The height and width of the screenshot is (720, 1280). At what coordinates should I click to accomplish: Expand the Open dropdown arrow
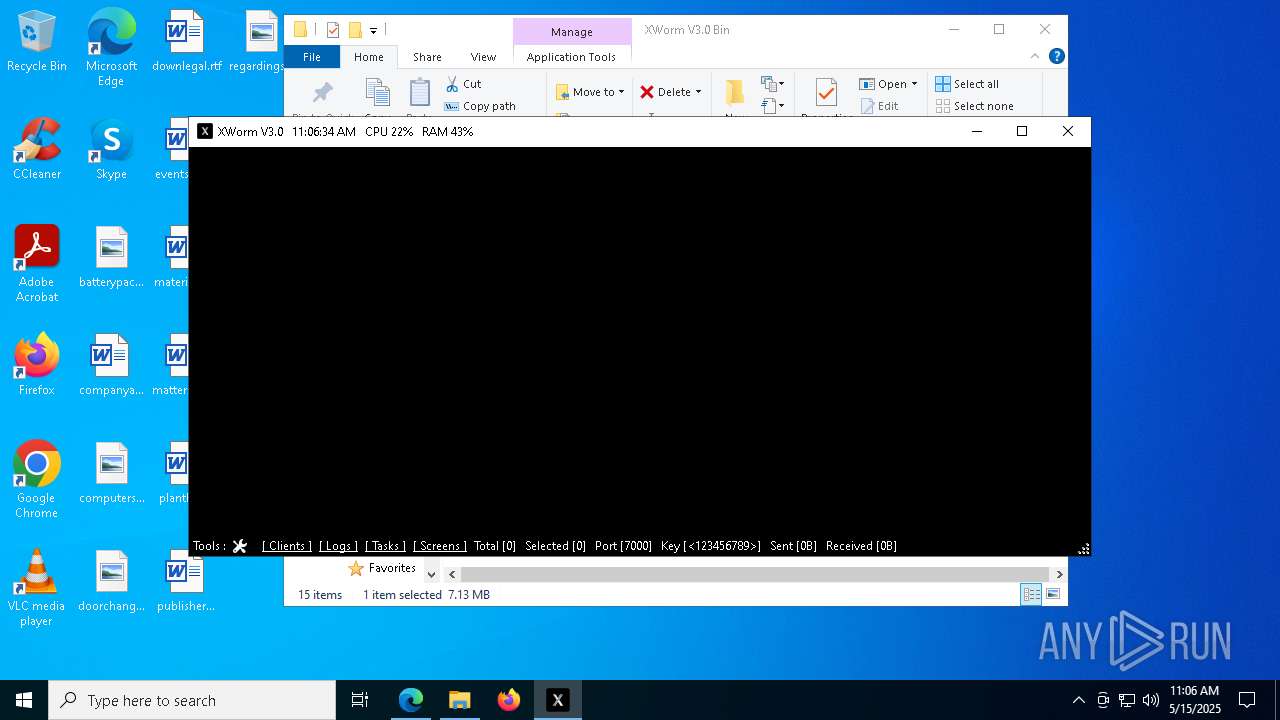[914, 84]
